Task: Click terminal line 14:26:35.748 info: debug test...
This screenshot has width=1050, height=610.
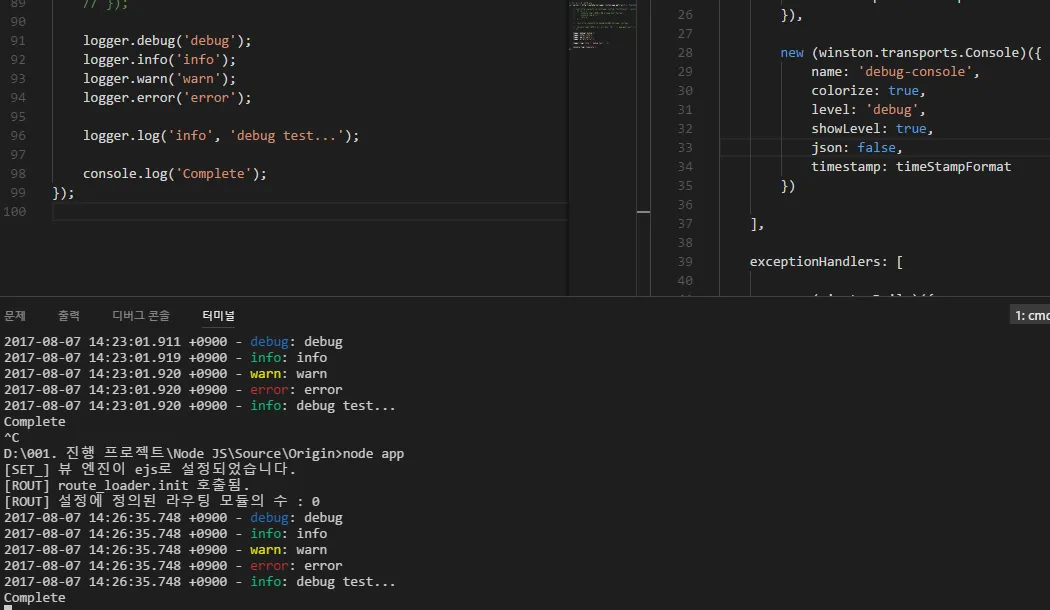Action: click(x=200, y=582)
